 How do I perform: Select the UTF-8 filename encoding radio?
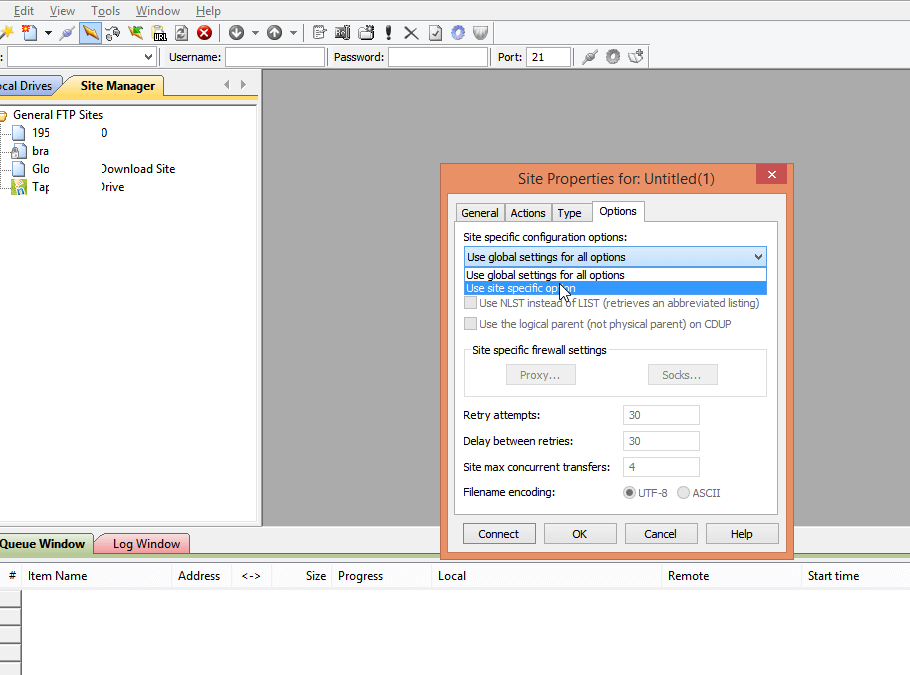click(630, 493)
